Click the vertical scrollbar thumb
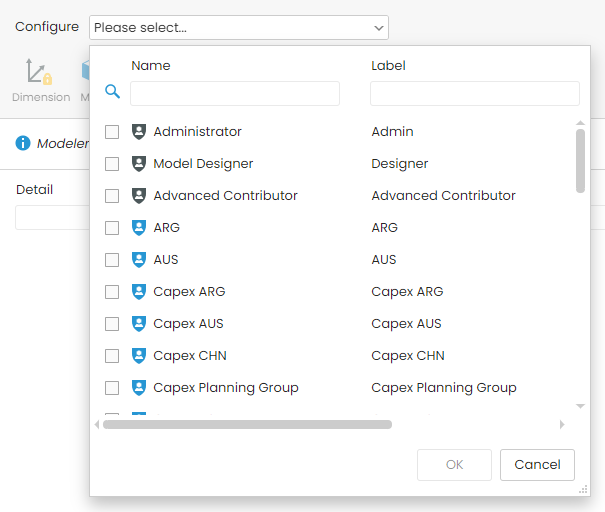This screenshot has height=512, width=605. click(x=580, y=161)
